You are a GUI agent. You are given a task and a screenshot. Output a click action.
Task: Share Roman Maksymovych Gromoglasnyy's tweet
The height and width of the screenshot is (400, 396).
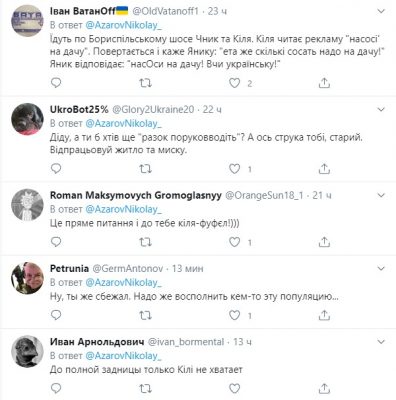(x=324, y=242)
